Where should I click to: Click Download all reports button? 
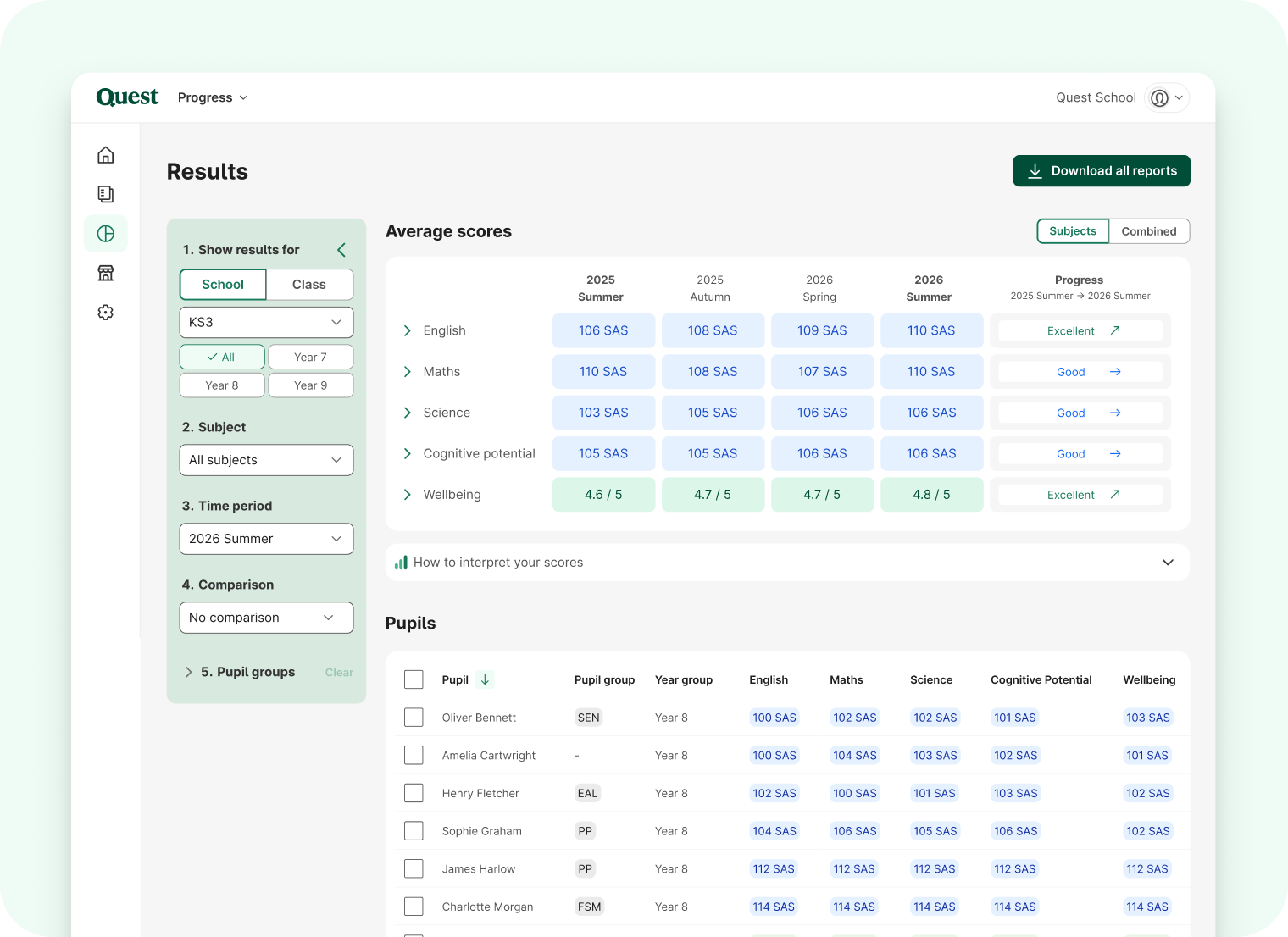pyautogui.click(x=1102, y=171)
